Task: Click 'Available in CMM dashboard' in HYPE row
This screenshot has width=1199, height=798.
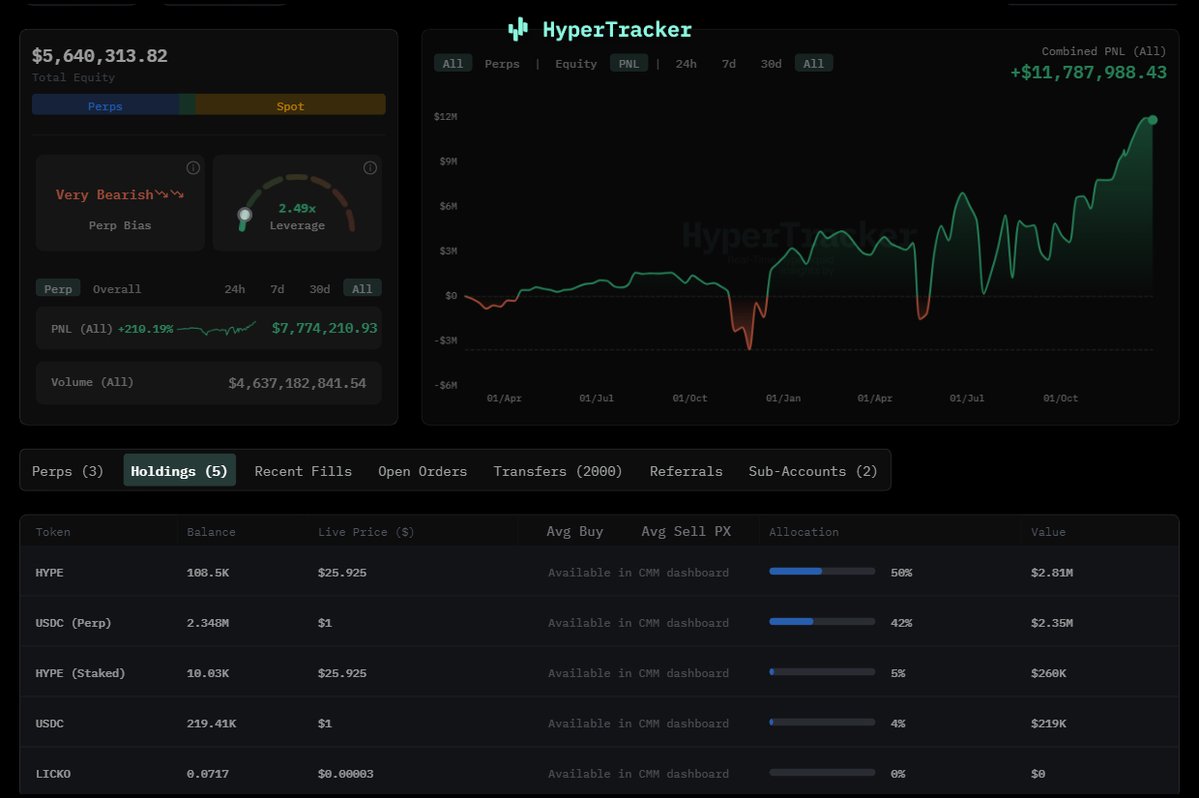Action: (638, 573)
